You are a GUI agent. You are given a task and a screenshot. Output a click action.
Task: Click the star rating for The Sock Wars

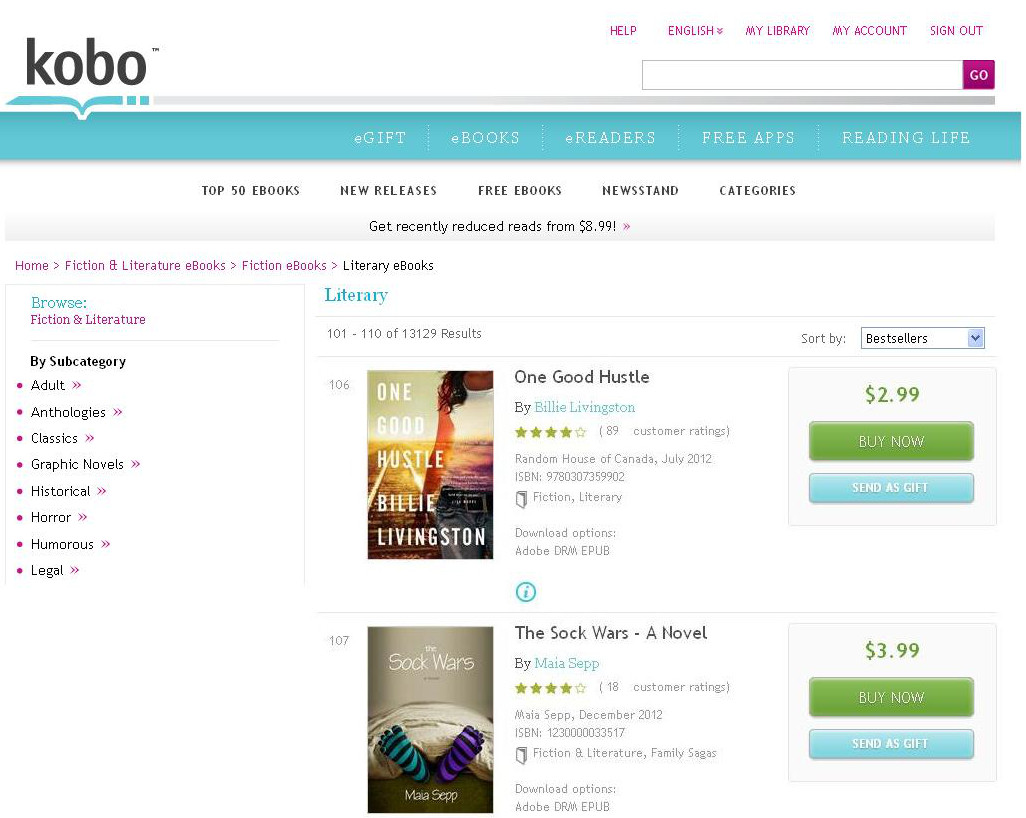[550, 688]
